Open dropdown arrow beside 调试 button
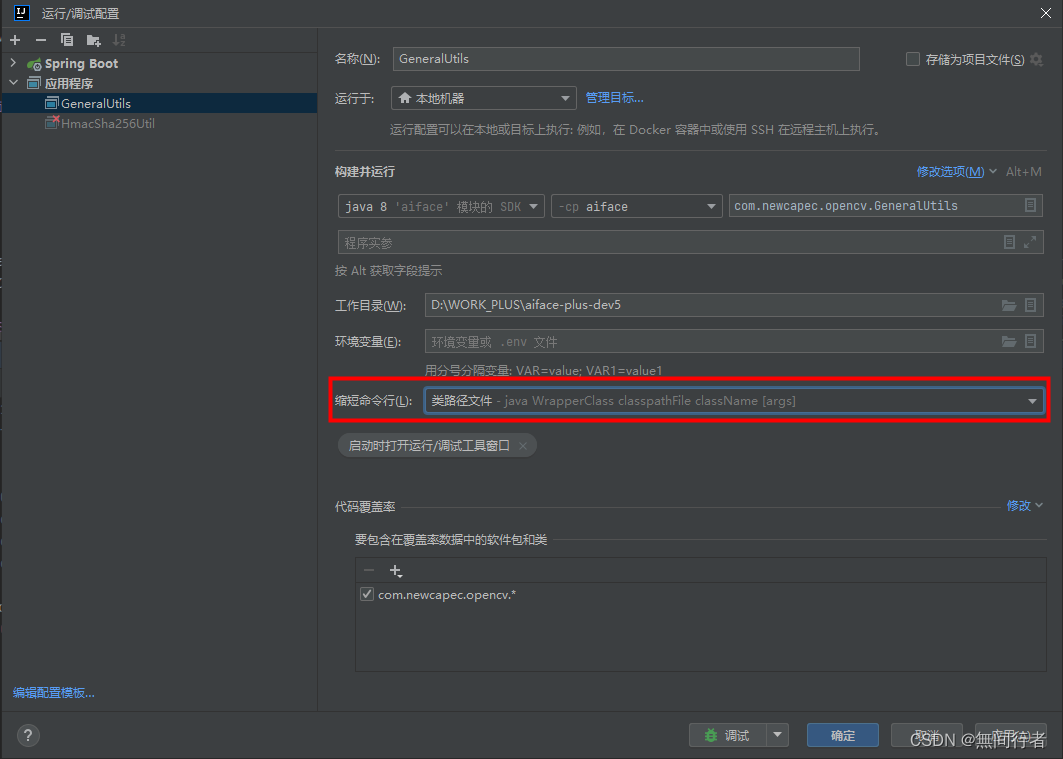Image resolution: width=1063 pixels, height=759 pixels. click(778, 735)
